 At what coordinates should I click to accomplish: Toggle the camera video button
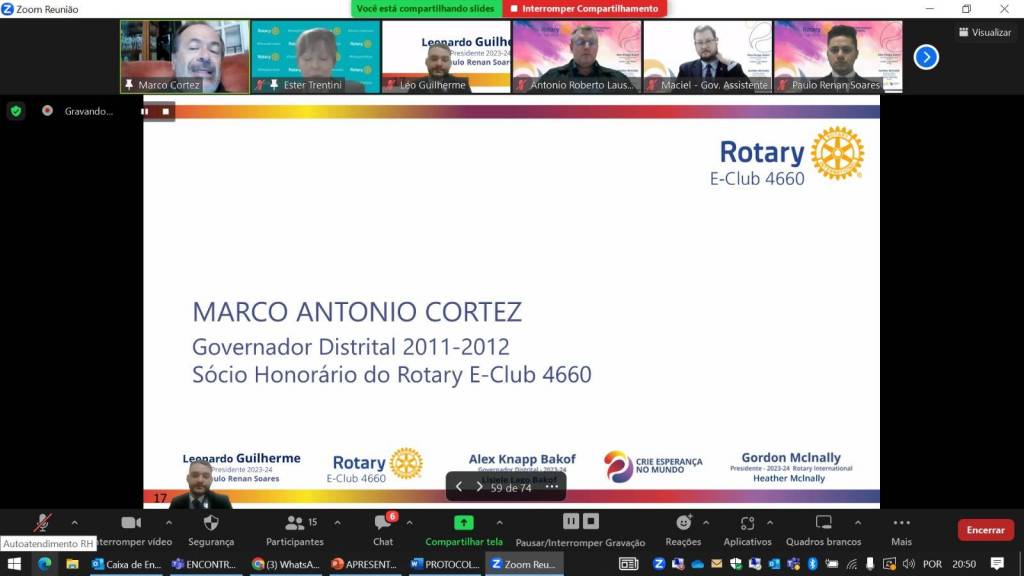coord(131,523)
